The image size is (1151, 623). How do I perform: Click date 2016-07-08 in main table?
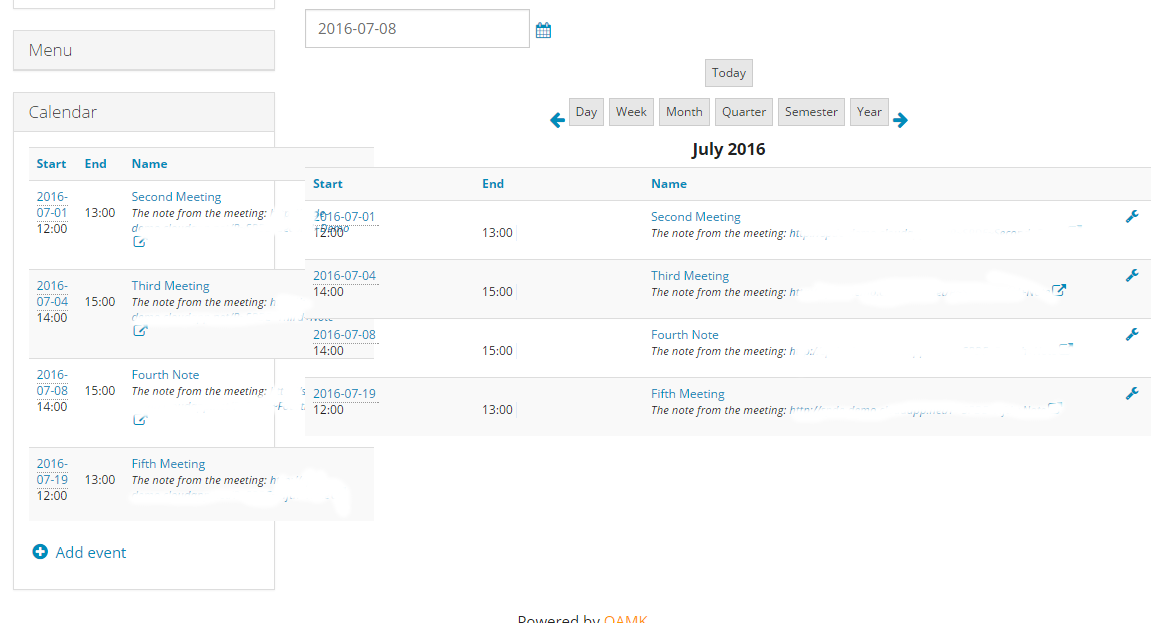pos(344,335)
